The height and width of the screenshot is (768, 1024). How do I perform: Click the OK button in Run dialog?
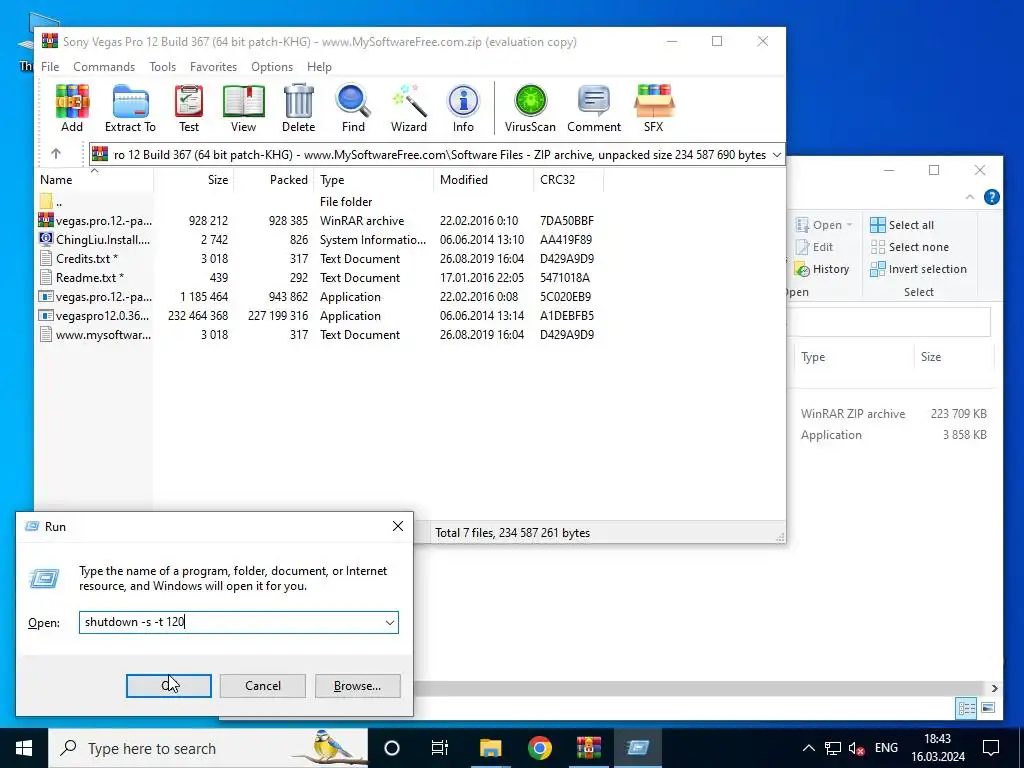[168, 686]
